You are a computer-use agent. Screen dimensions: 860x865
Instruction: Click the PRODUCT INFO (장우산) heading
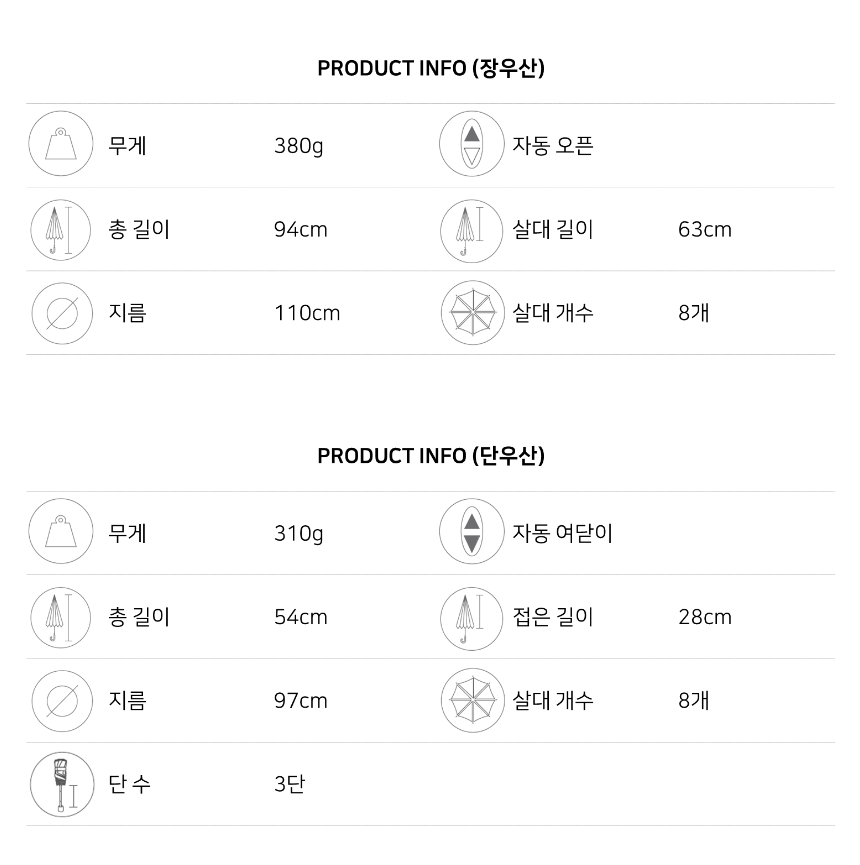(x=431, y=68)
